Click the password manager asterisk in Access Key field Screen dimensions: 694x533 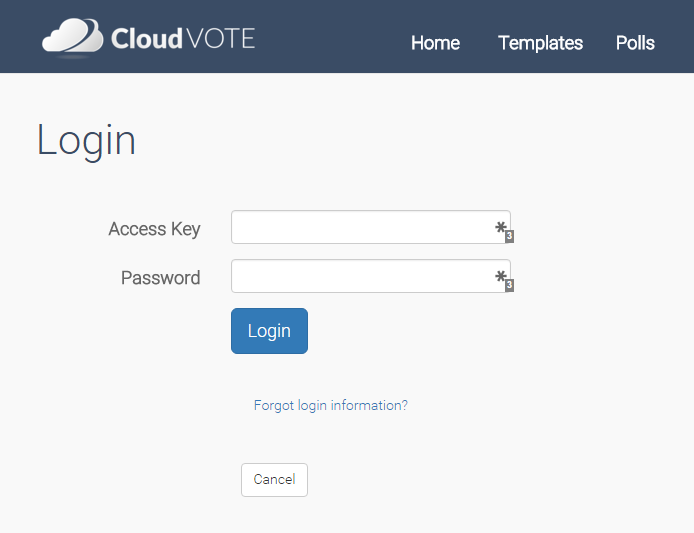tap(501, 228)
